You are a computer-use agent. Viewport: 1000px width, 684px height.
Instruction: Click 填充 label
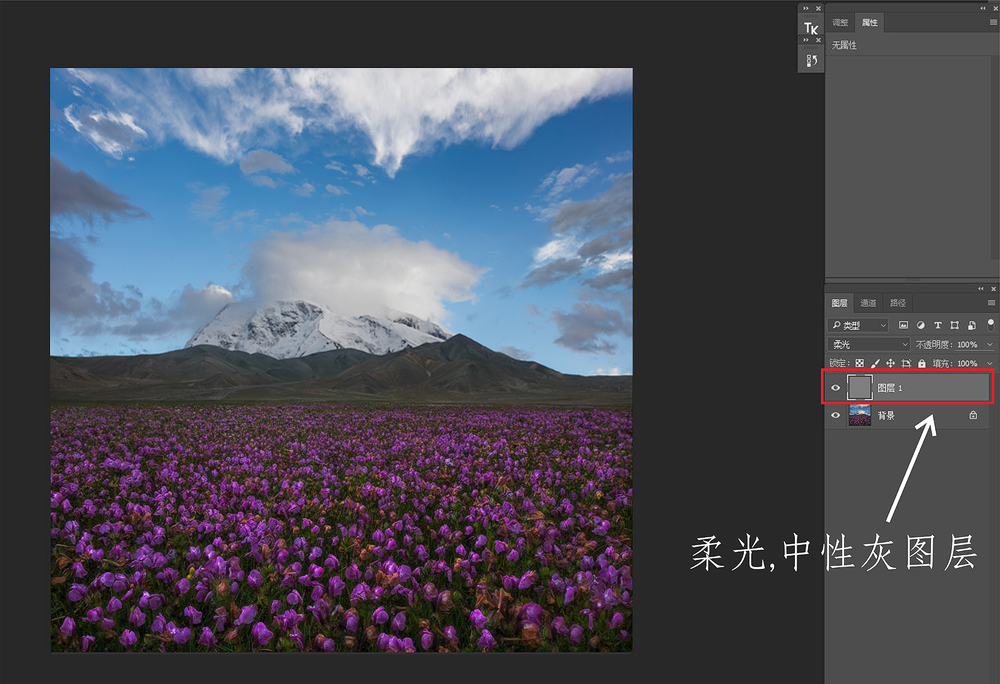(x=943, y=363)
